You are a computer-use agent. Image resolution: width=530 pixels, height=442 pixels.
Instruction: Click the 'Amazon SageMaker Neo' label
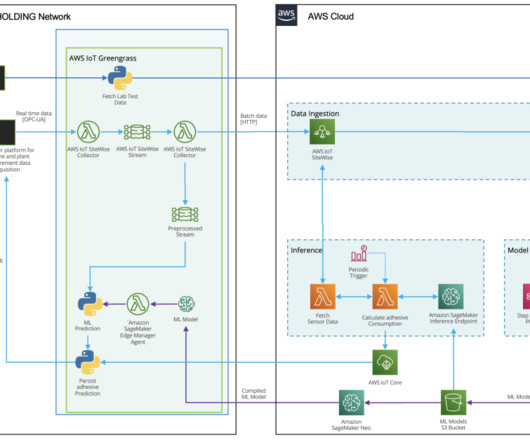pyautogui.click(x=351, y=425)
